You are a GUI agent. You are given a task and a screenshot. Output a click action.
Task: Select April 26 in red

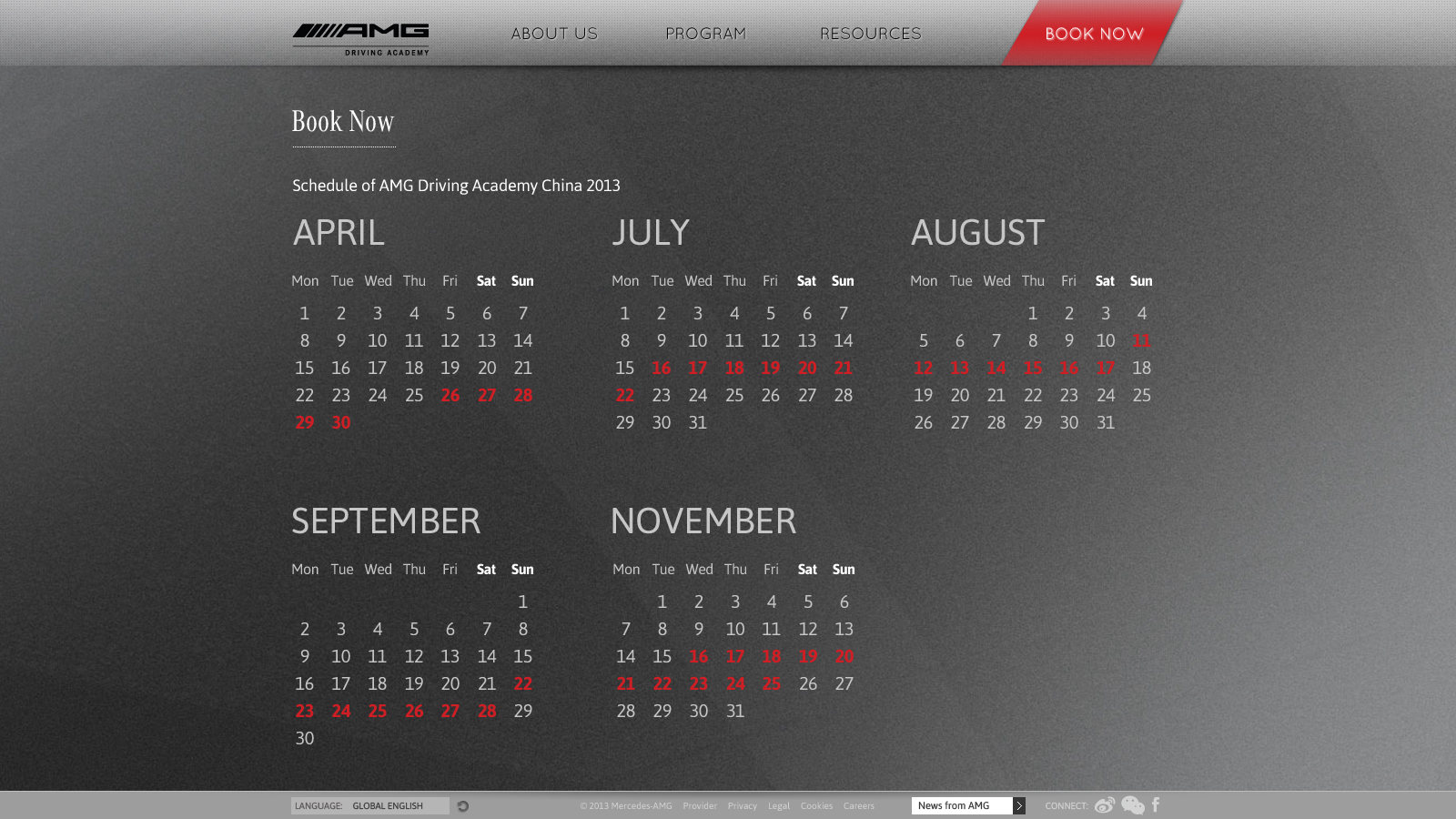click(x=450, y=395)
